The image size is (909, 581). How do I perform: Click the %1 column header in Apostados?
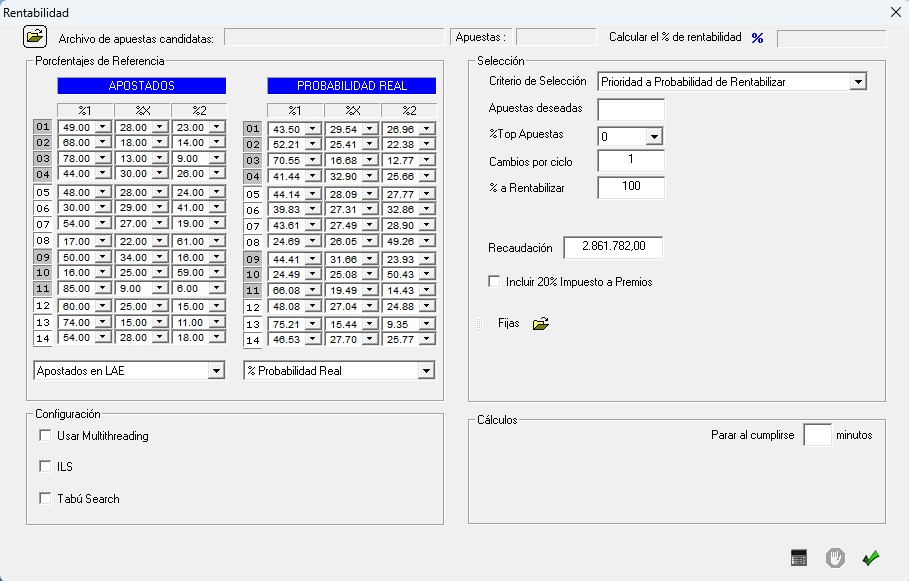tap(85, 110)
